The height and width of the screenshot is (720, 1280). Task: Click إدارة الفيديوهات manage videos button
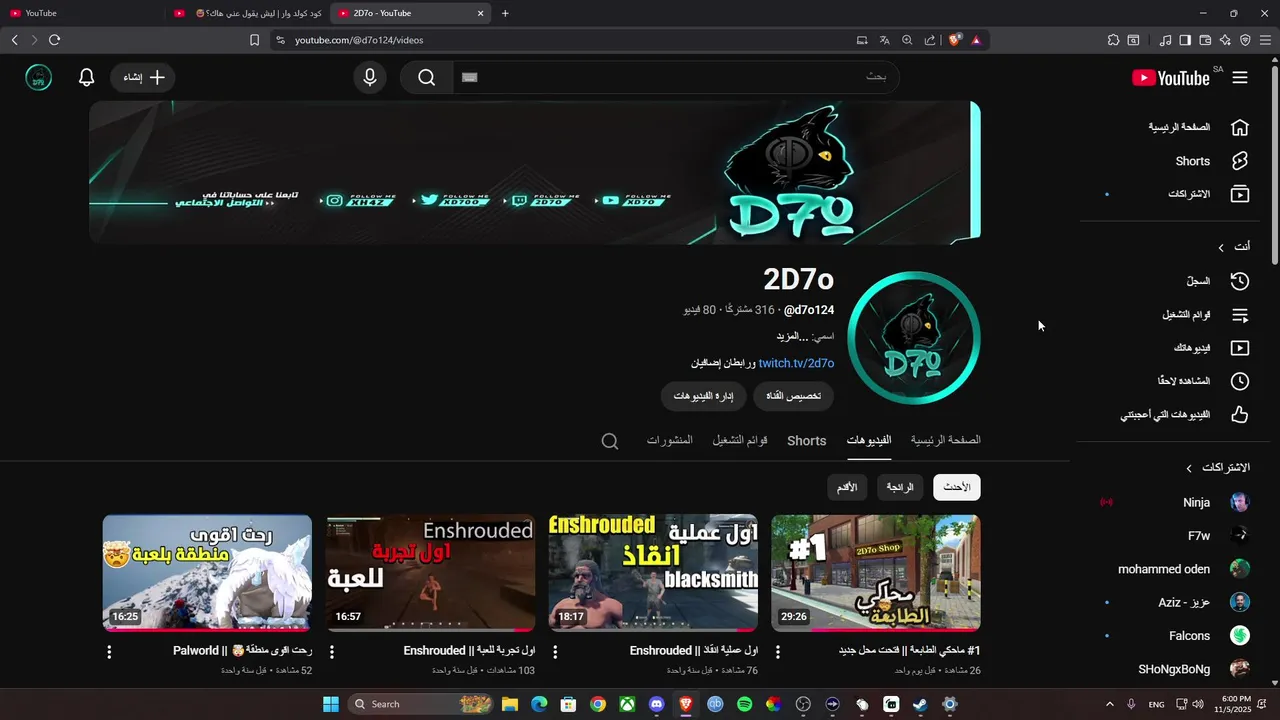(703, 396)
